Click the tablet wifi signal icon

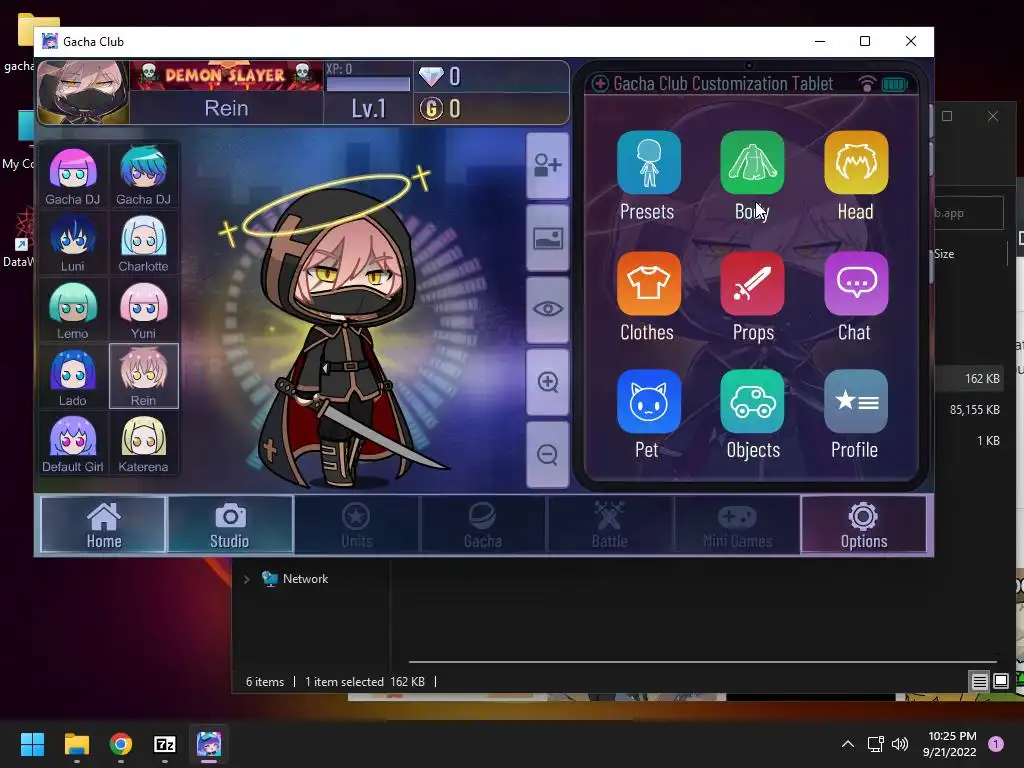point(867,84)
